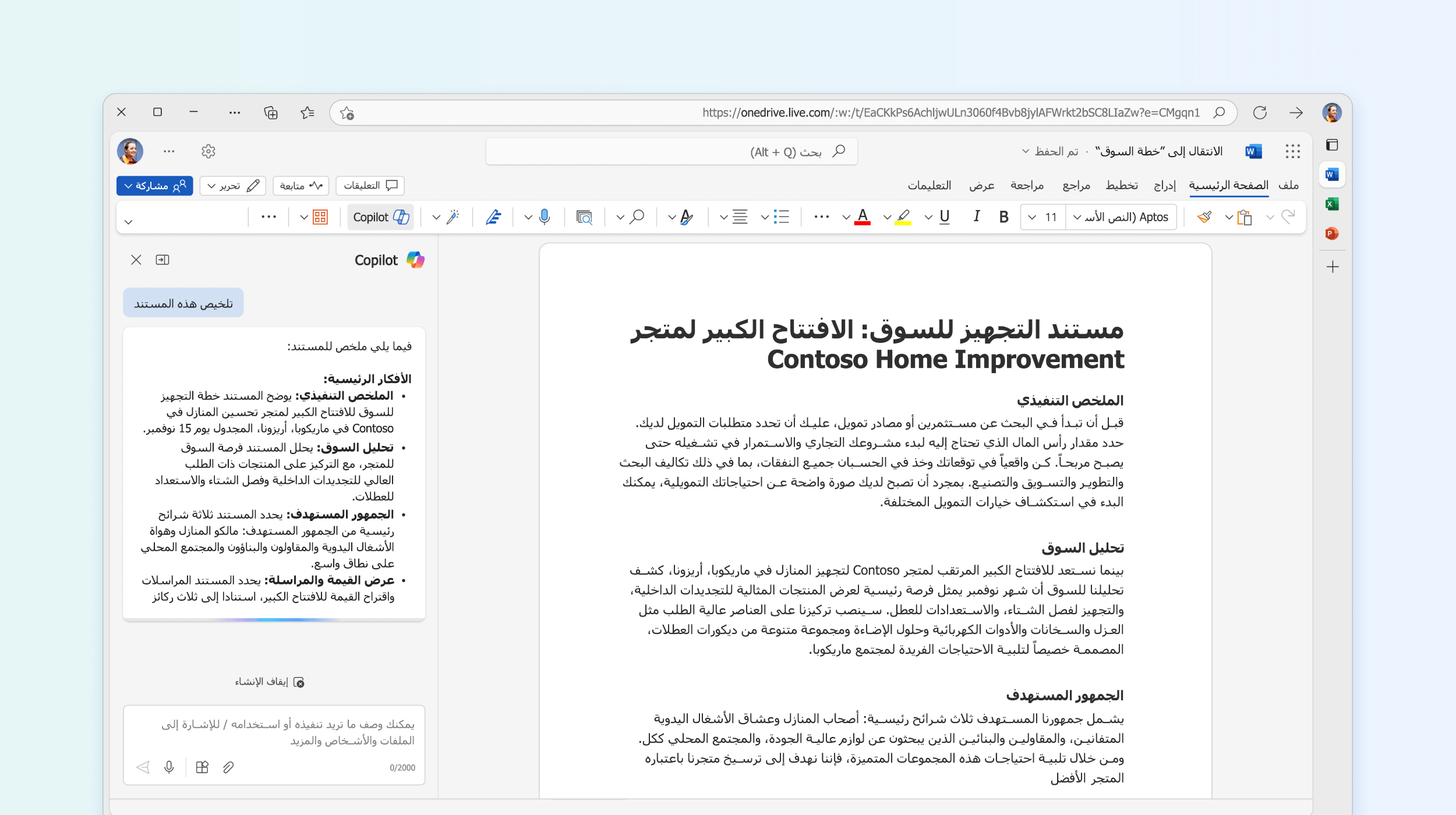Screen dimensions: 1456x815
Task: Open the التعليقات comments button
Action: (x=370, y=186)
